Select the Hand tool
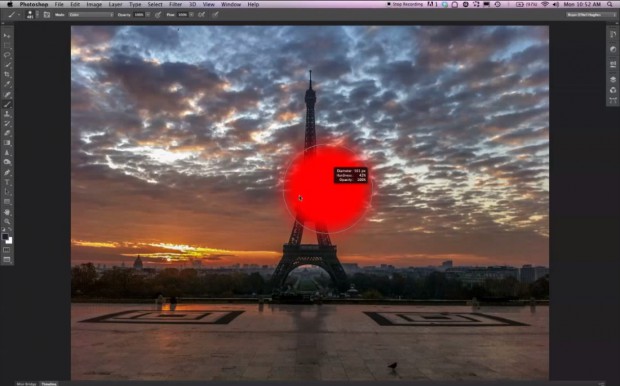 [x=7, y=212]
